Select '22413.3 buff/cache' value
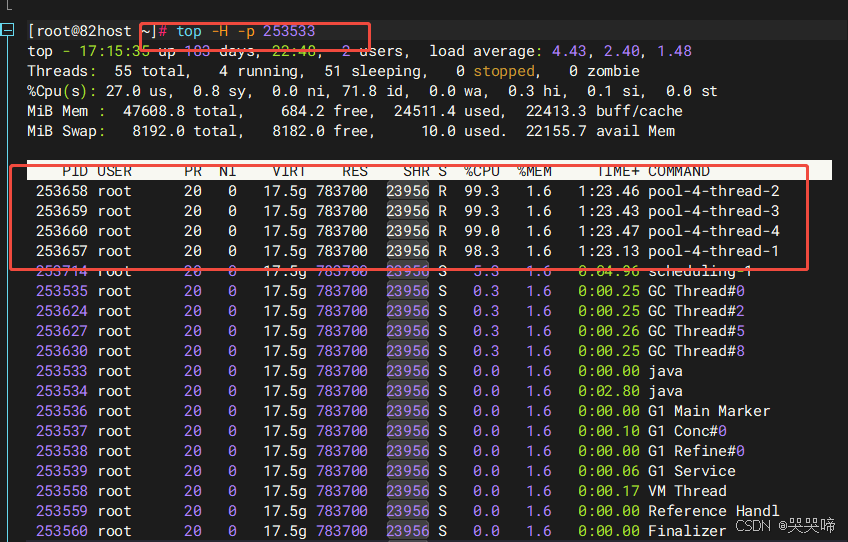This screenshot has height=542, width=848. (604, 111)
